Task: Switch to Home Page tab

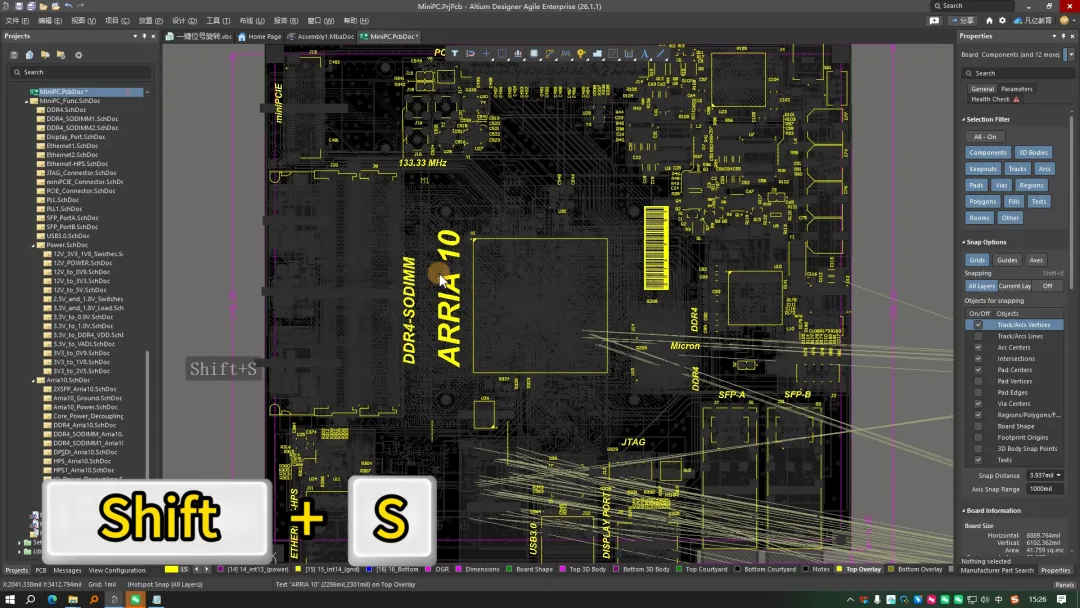Action: click(x=260, y=36)
